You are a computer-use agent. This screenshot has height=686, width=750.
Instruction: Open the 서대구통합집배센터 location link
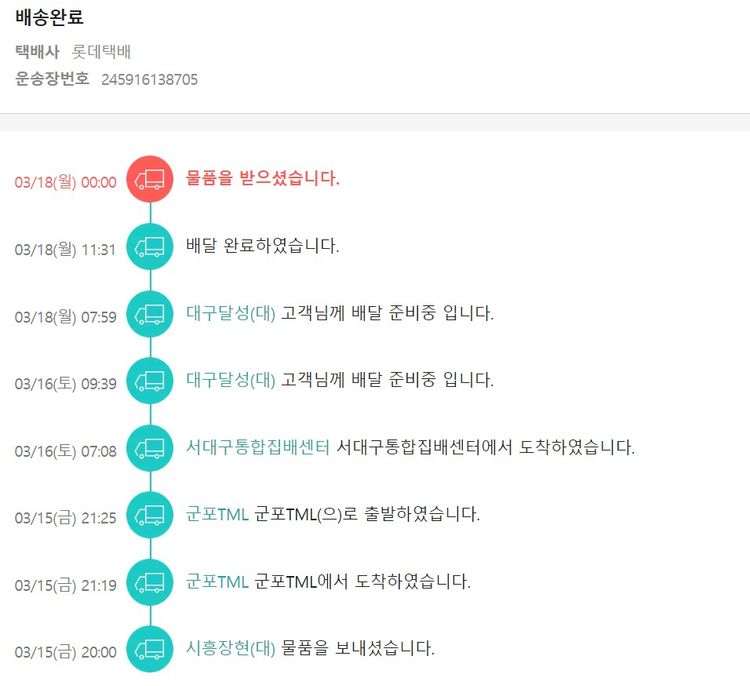258,448
